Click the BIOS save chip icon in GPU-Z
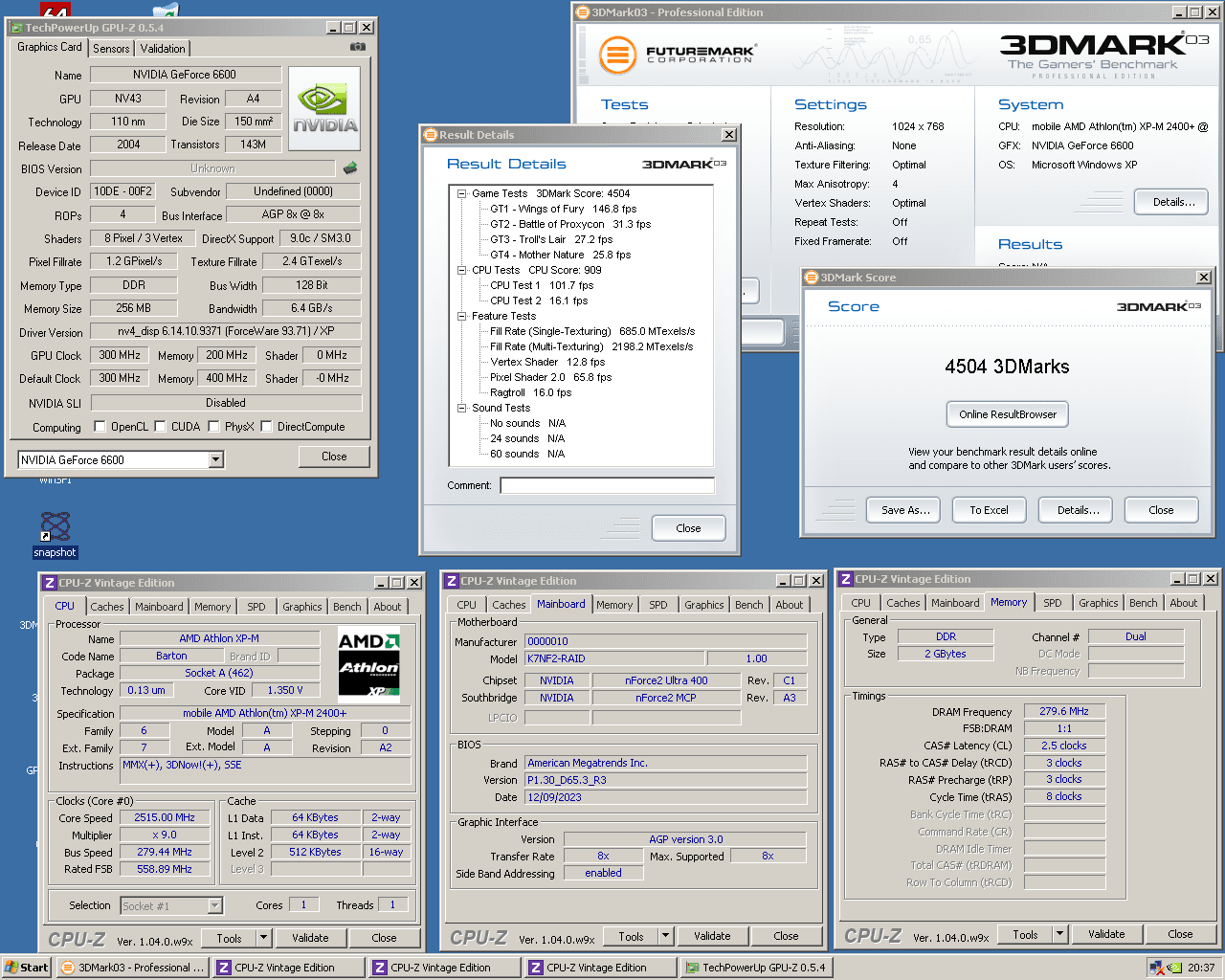Image resolution: width=1225 pixels, height=980 pixels. click(350, 167)
